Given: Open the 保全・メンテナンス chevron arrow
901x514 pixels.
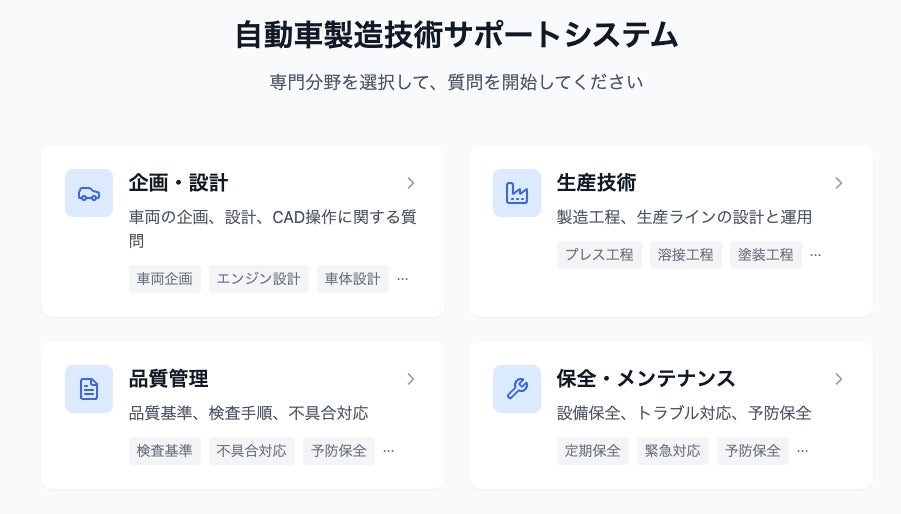Looking at the screenshot, I should (x=839, y=379).
